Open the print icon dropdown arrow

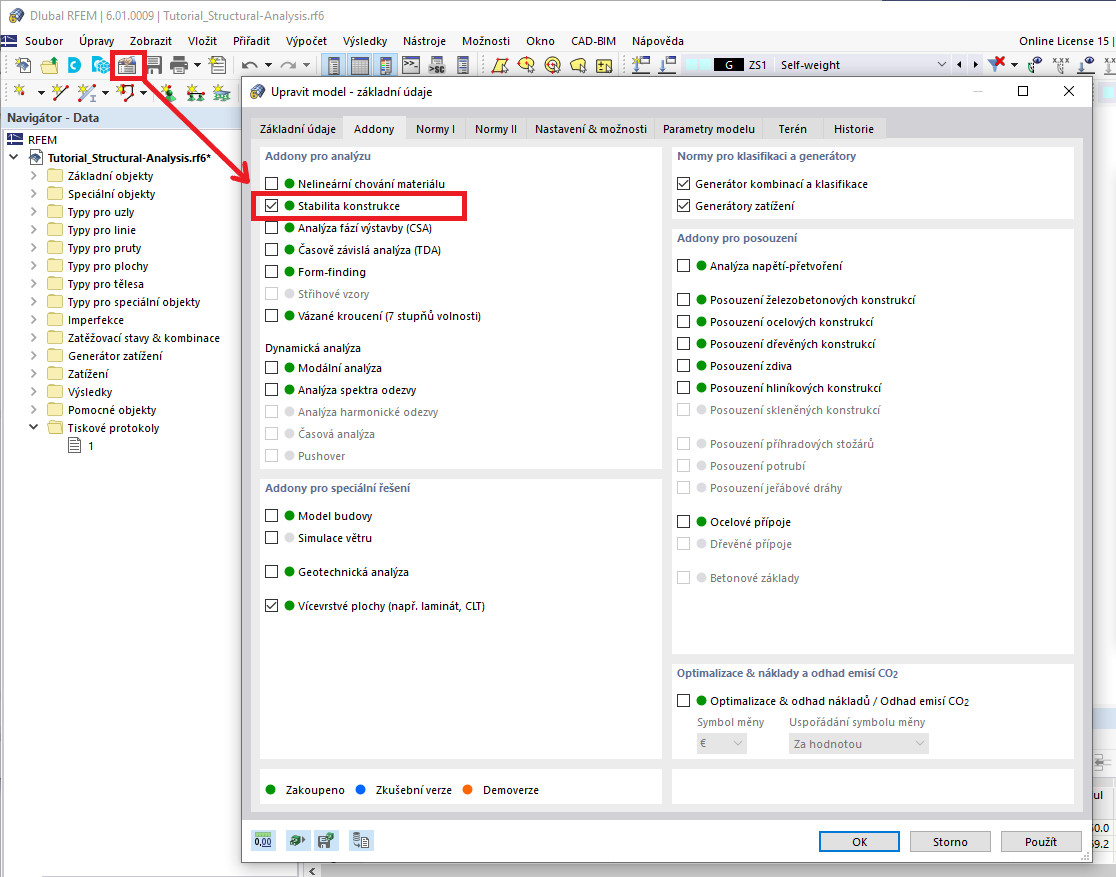(x=197, y=65)
